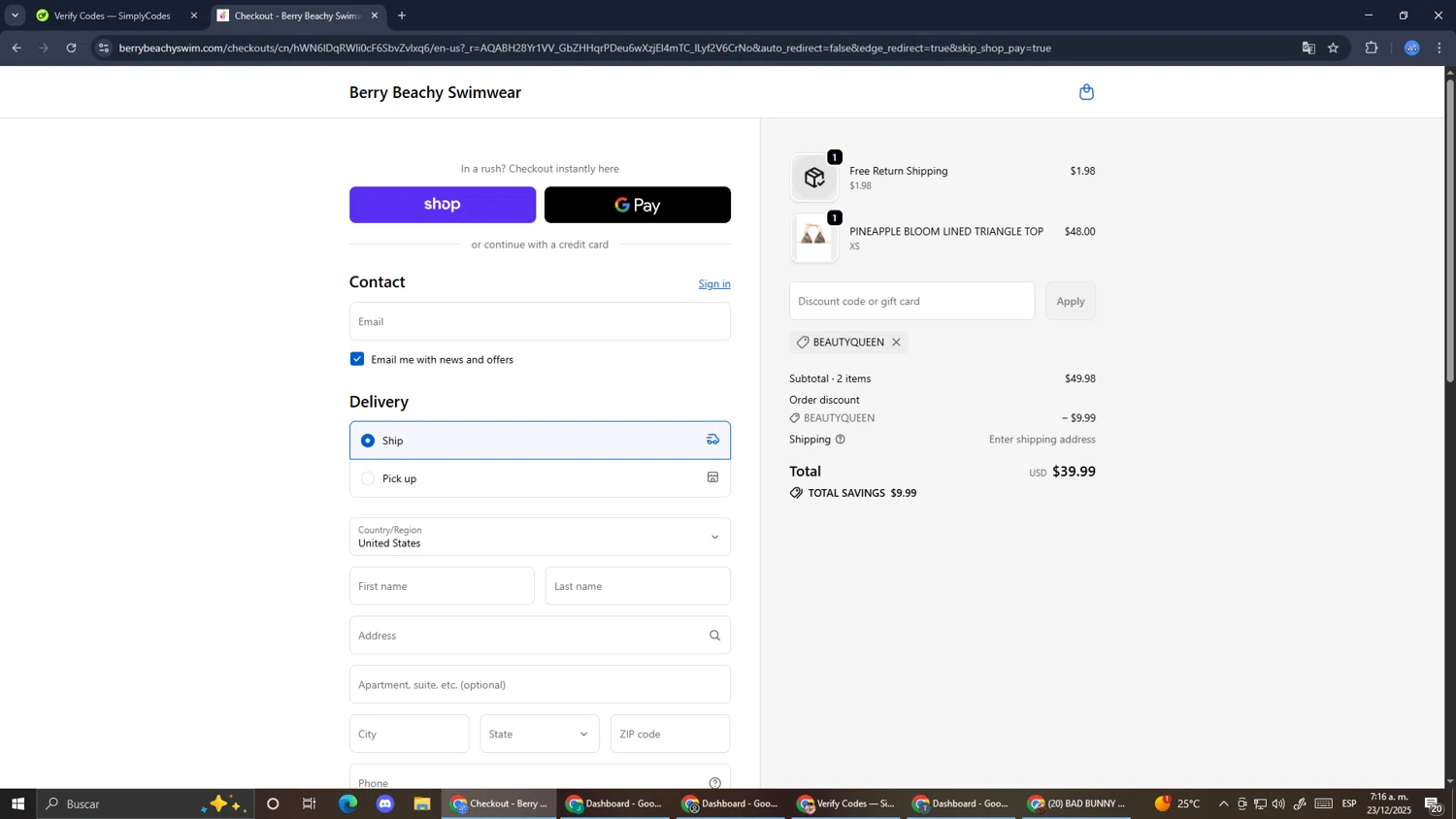Open the browser Extensions menu

click(1372, 48)
